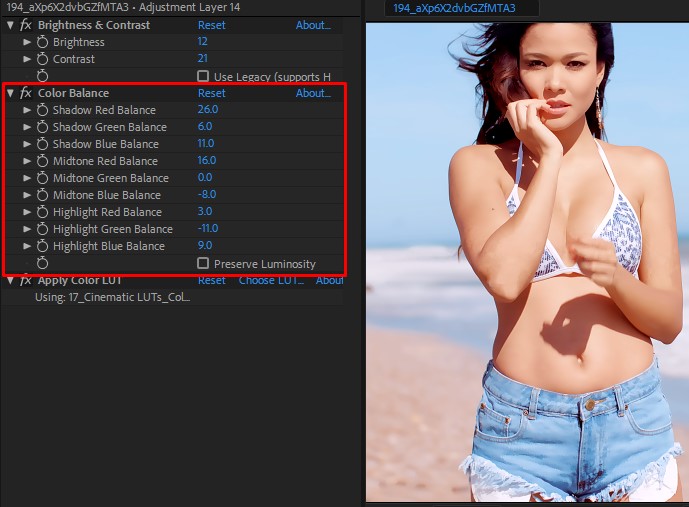Toggle the Midtone Blue Balance stopwatch
689x507 pixels.
42,195
